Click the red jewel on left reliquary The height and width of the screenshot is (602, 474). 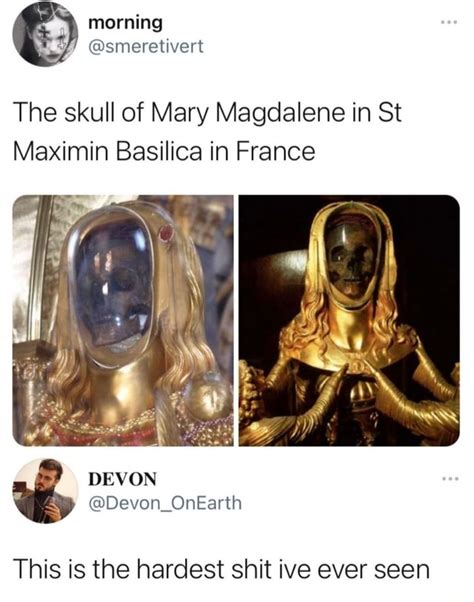pos(166,233)
